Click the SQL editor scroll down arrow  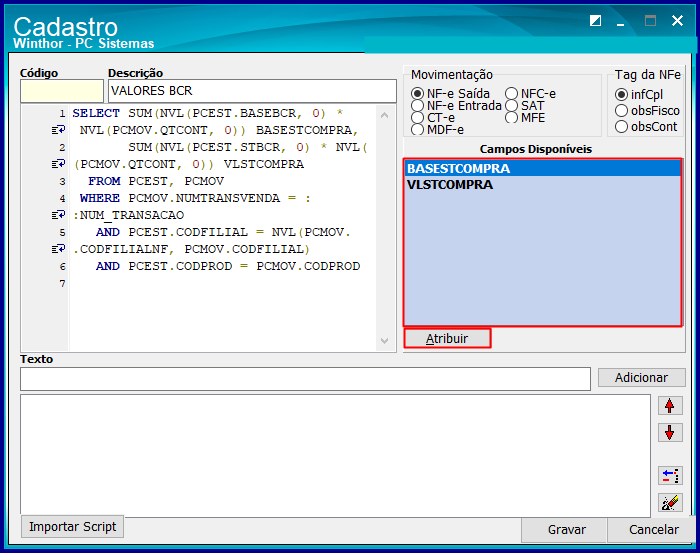384,341
